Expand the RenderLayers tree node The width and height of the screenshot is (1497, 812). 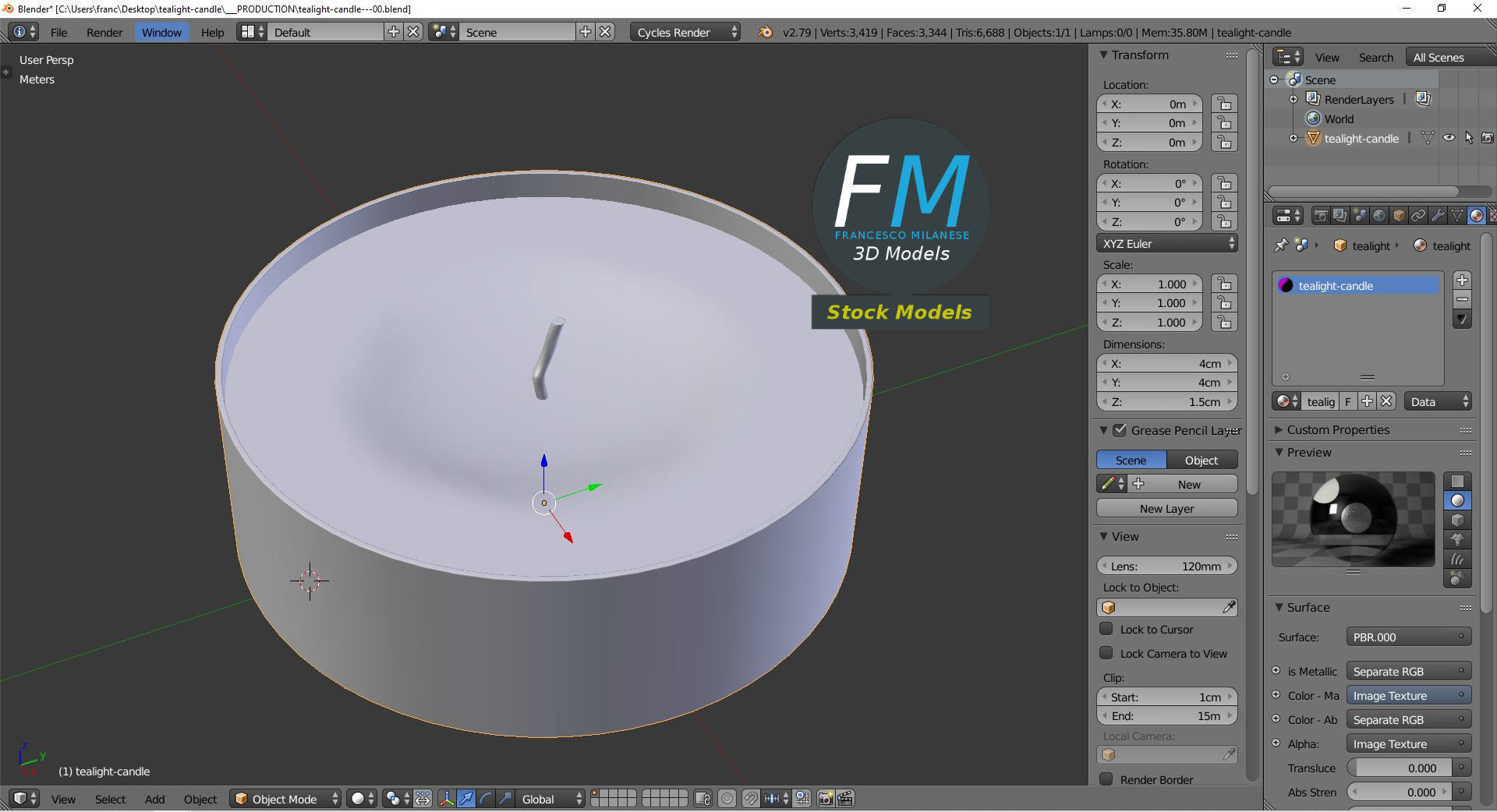(1294, 99)
